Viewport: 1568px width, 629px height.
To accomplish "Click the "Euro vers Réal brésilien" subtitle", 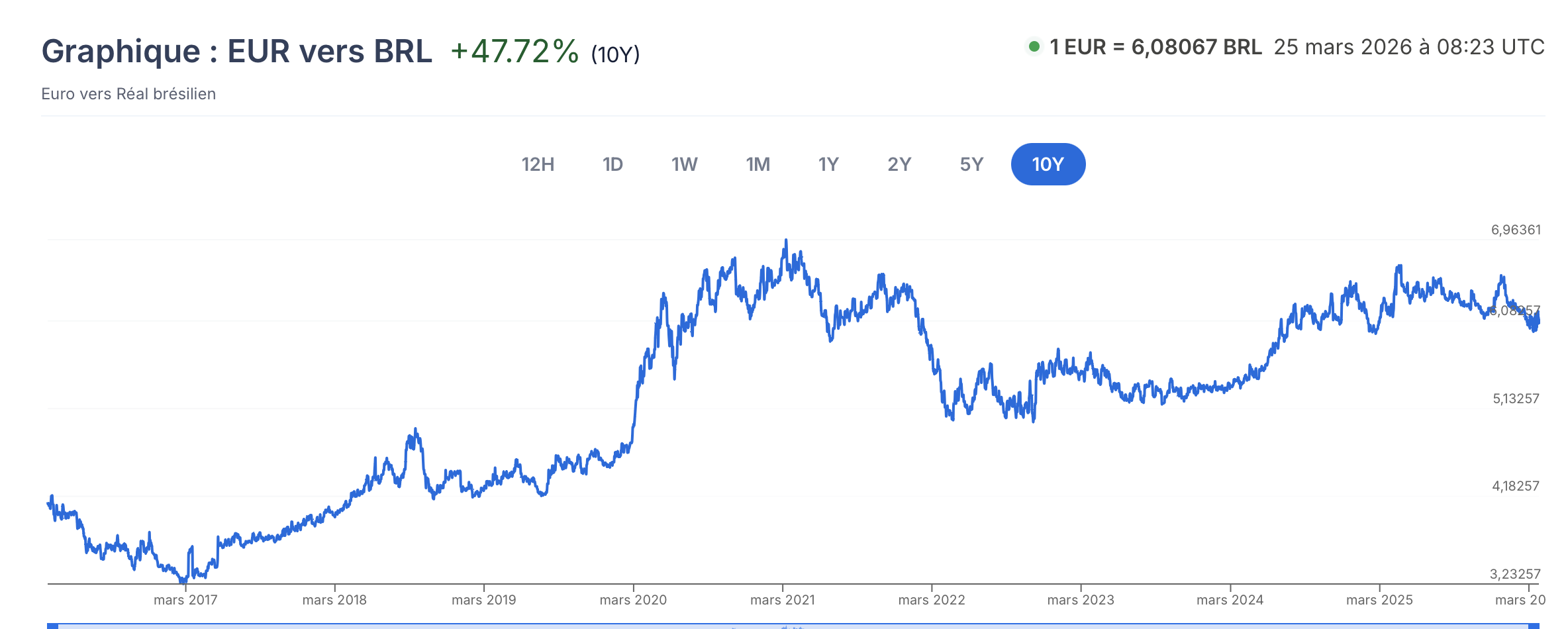I will pos(128,94).
